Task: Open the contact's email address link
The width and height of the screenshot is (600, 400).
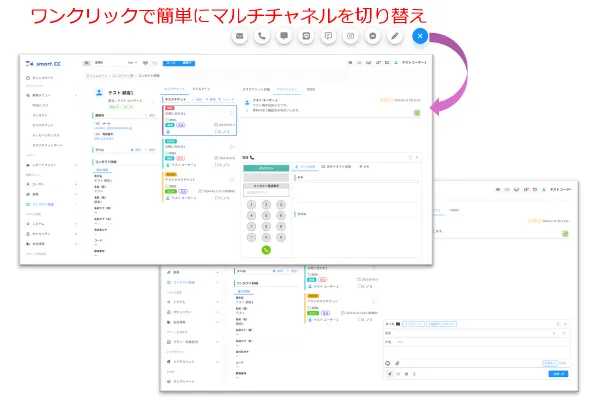Action: point(113,128)
